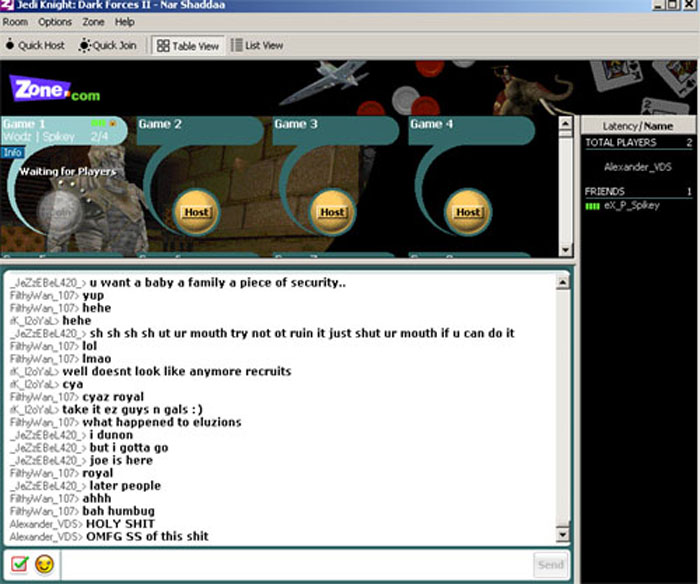Click eX_P_Spikey's green latency indicator
Viewport: 700px width, 584px height.
pos(592,206)
